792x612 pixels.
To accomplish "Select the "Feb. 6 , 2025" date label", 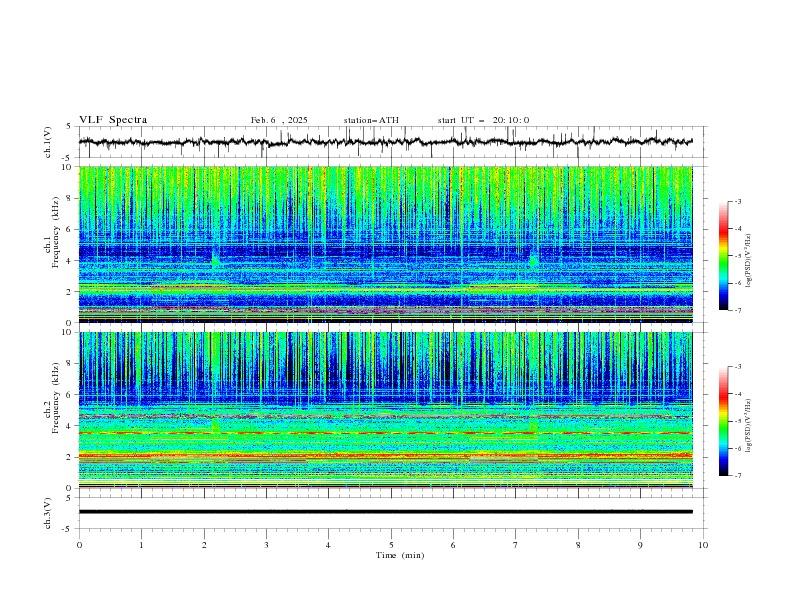I will (279, 120).
